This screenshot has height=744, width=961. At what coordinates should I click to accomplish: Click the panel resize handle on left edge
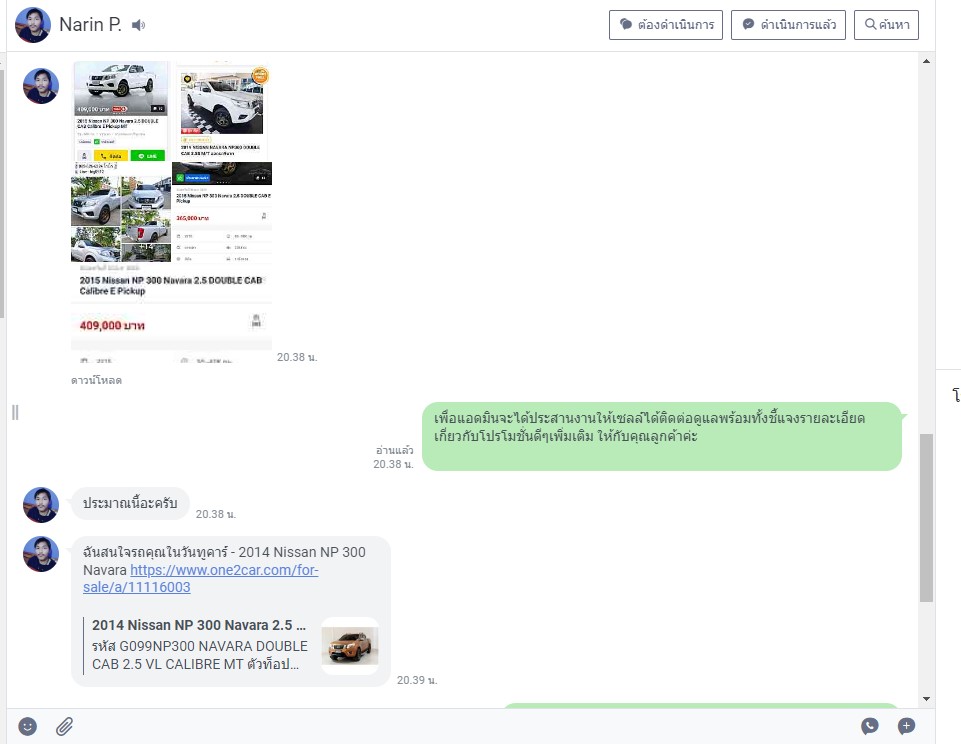15,412
